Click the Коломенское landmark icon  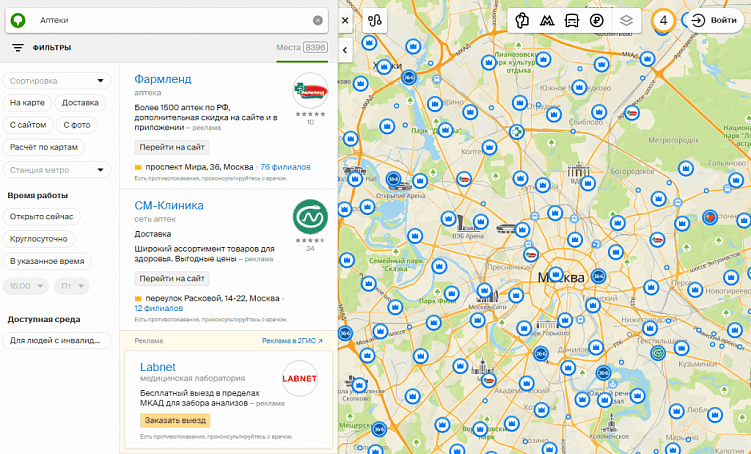(x=611, y=423)
